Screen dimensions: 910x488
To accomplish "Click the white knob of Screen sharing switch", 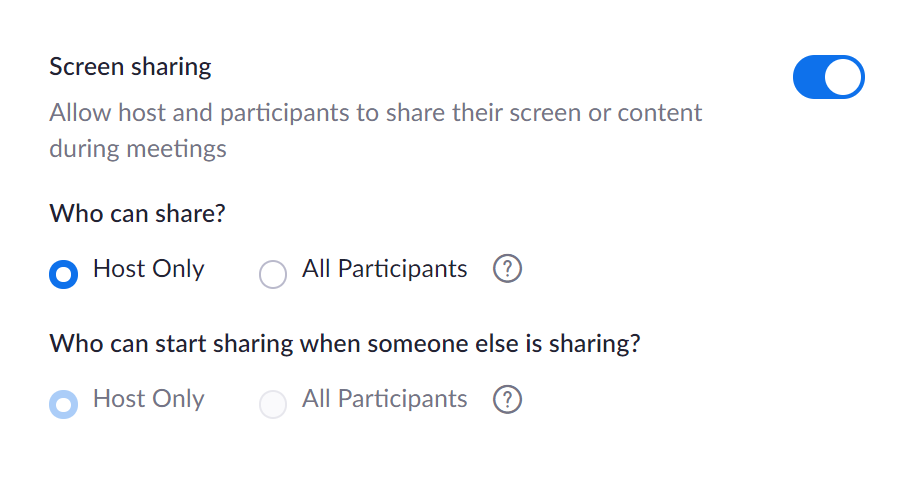I will pos(843,77).
